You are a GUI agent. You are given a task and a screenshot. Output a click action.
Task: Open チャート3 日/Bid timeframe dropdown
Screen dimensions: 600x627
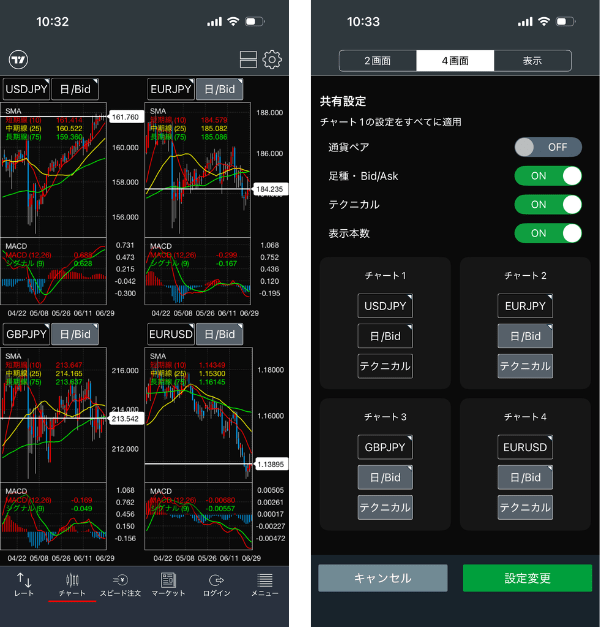tap(385, 477)
